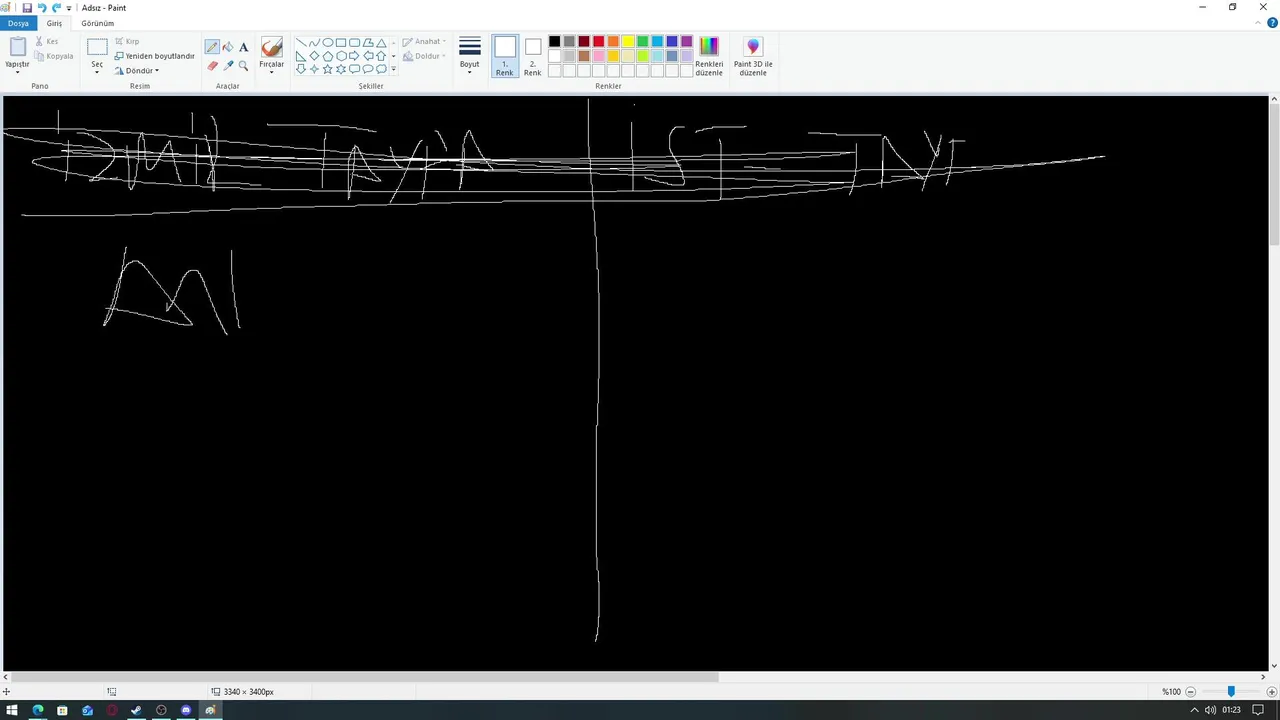Viewport: 1280px width, 720px height.
Task: Pick the black color swatch
Action: click(x=554, y=41)
